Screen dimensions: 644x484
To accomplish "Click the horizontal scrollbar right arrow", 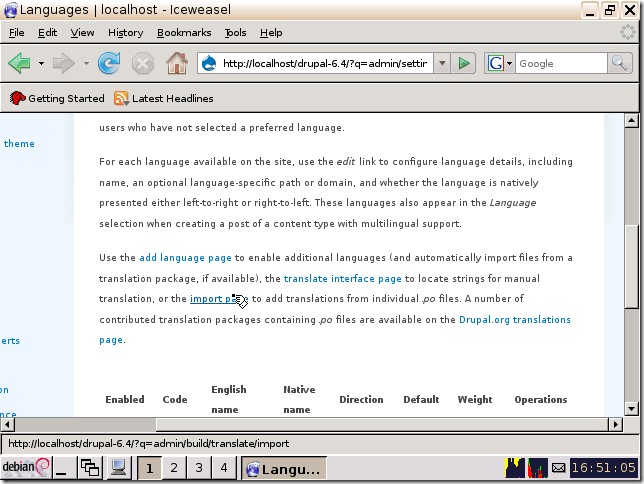I will coord(615,424).
